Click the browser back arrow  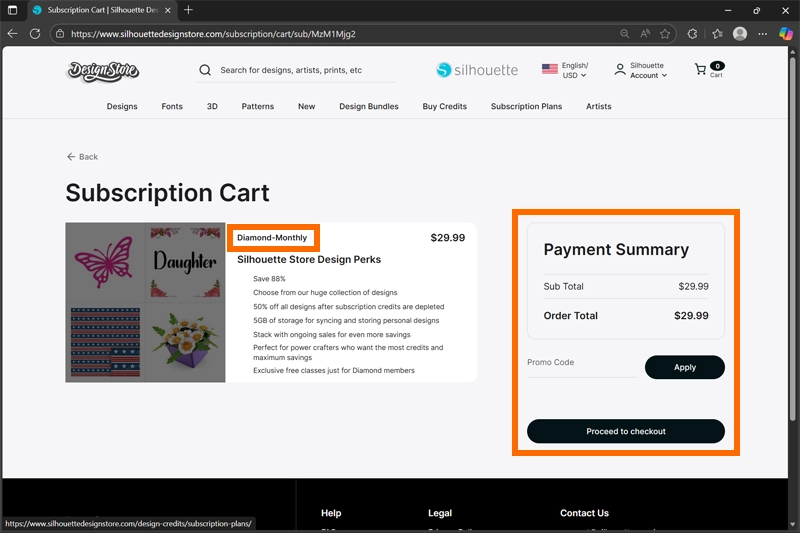pyautogui.click(x=12, y=33)
